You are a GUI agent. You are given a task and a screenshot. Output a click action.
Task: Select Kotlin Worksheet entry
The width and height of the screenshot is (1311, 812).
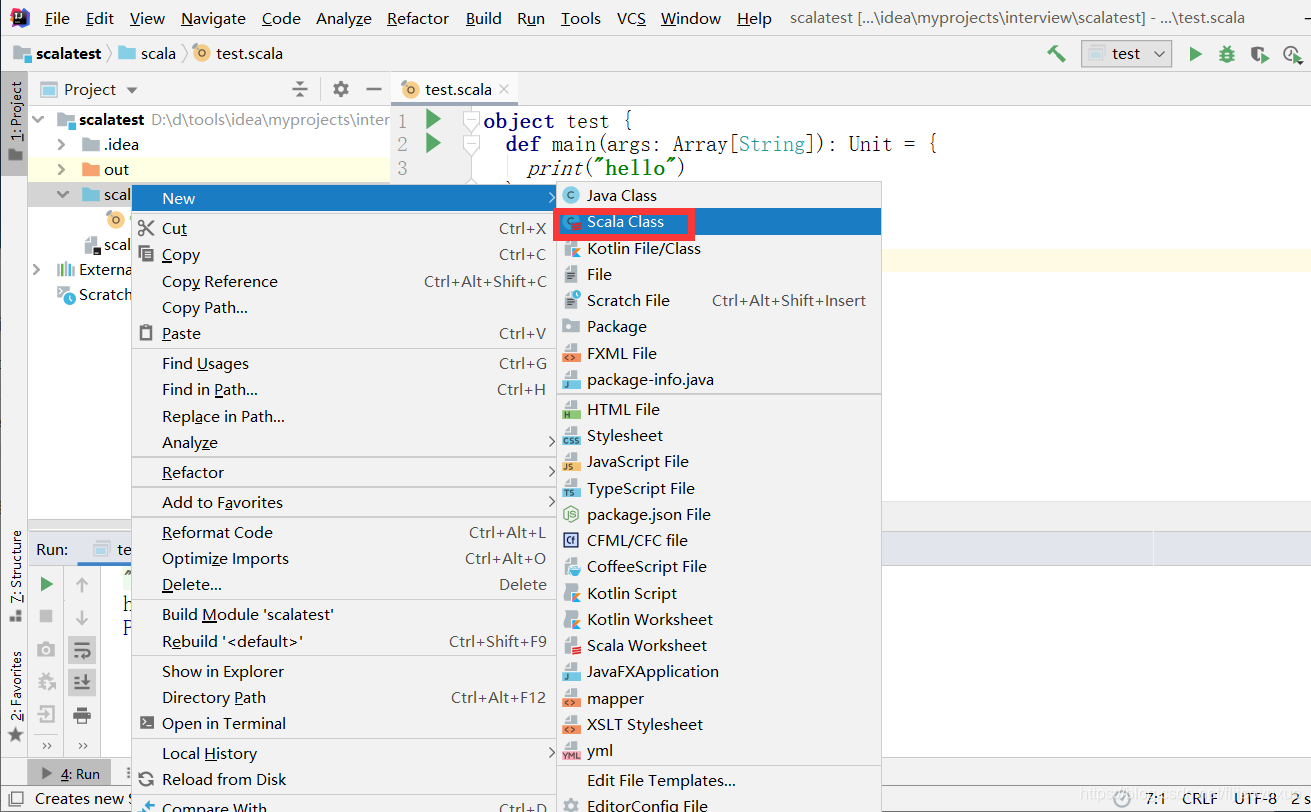(x=718, y=619)
